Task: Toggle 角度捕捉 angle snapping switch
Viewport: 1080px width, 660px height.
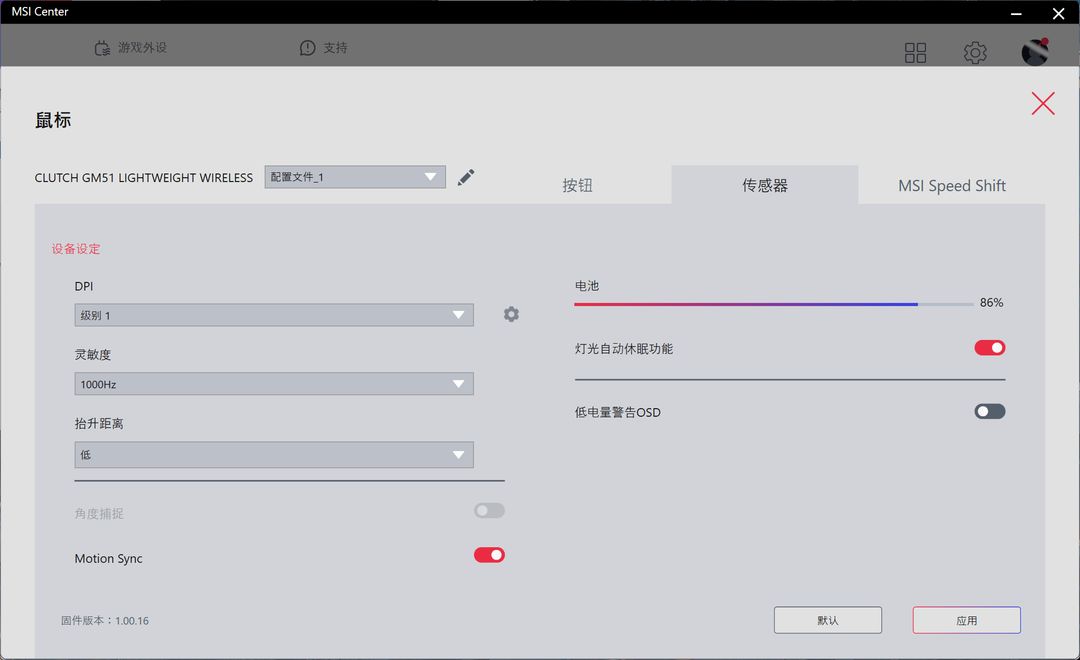Action: click(x=489, y=511)
